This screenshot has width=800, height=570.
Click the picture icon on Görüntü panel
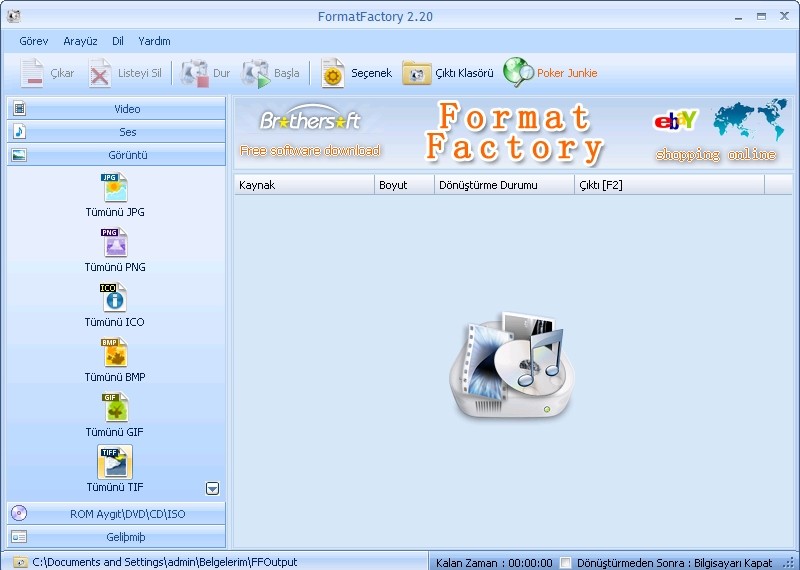pos(19,154)
